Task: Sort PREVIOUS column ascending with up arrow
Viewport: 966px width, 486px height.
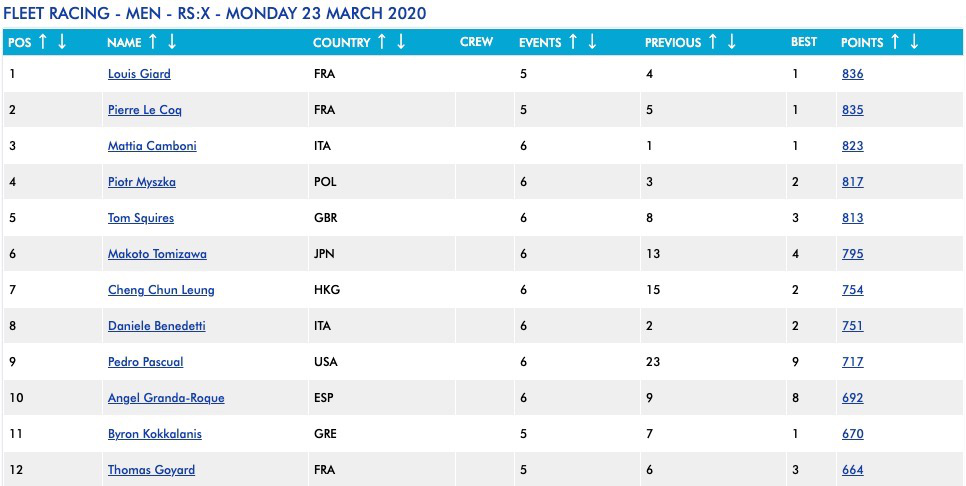Action: pos(711,42)
